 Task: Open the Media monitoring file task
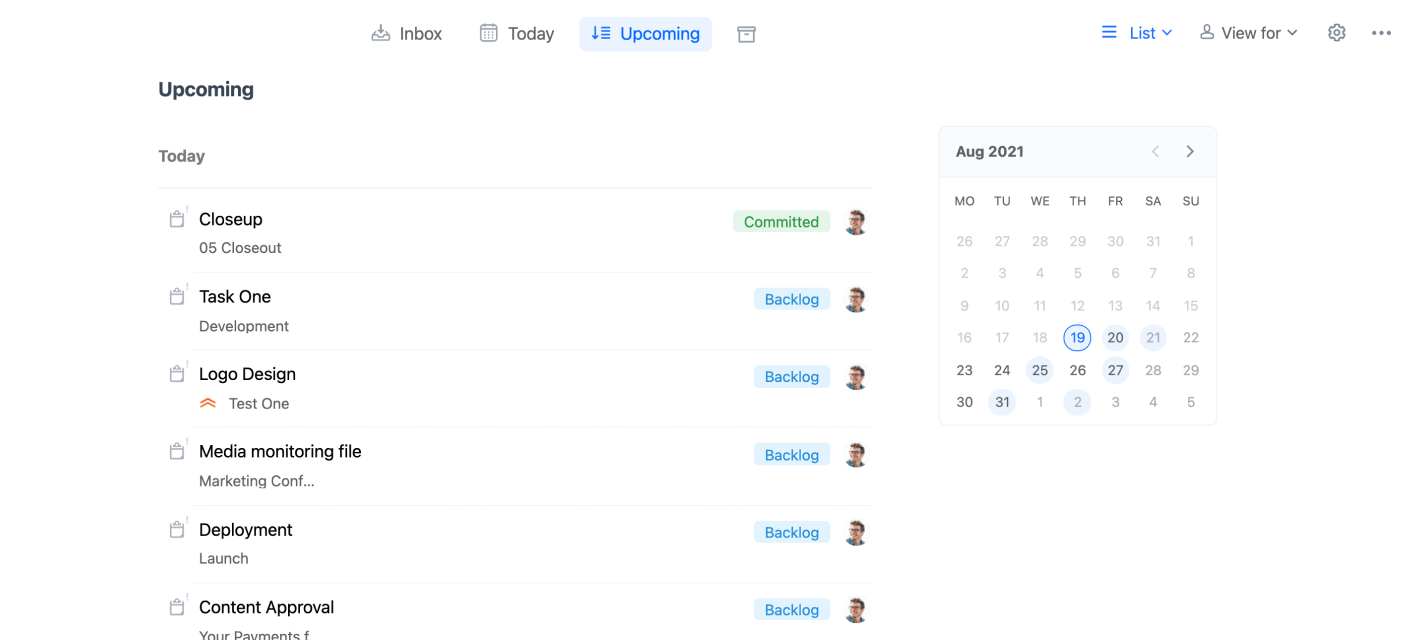click(280, 452)
